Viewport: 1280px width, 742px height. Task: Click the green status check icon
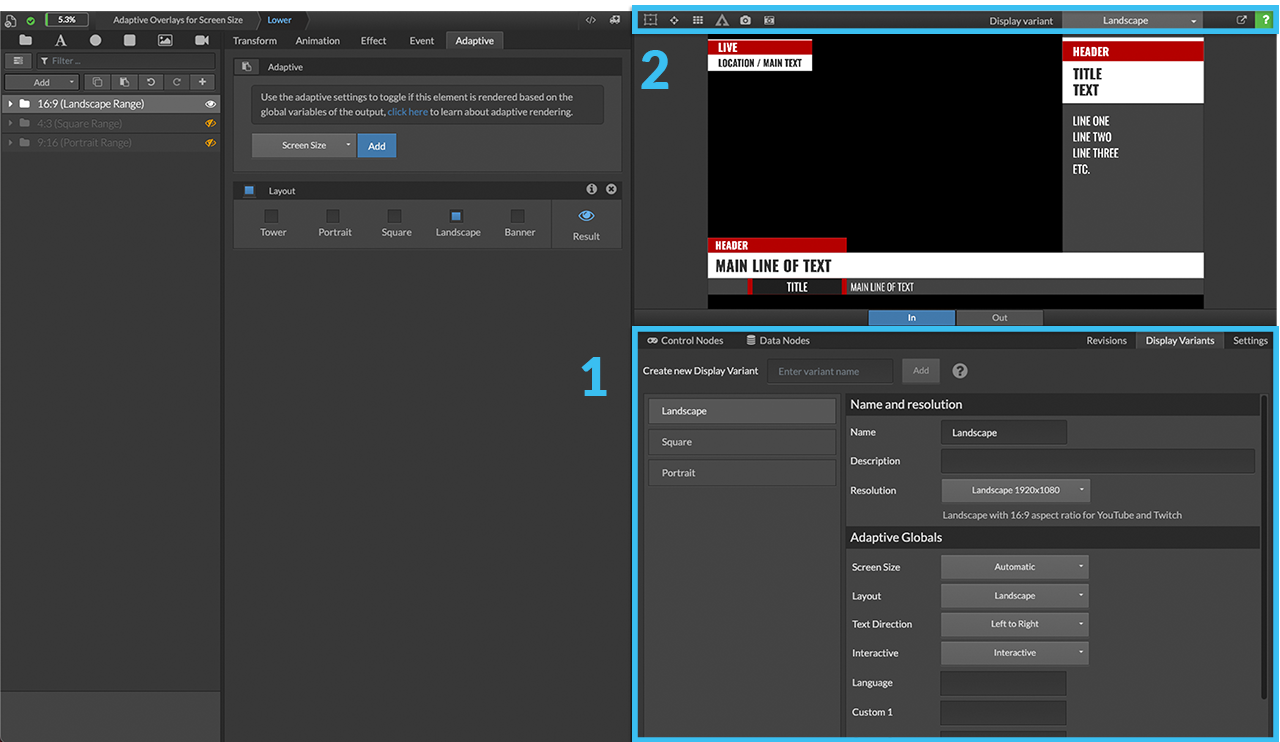click(31, 20)
